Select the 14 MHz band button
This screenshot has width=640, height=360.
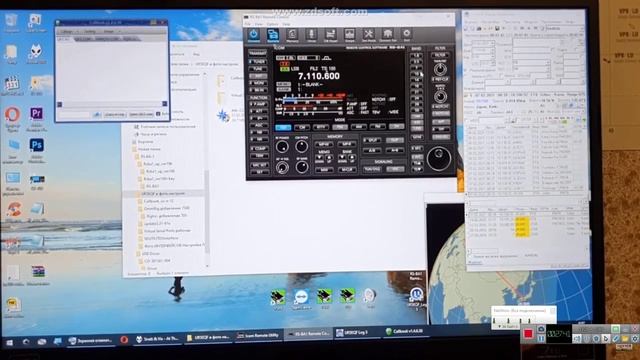[x=416, y=80]
